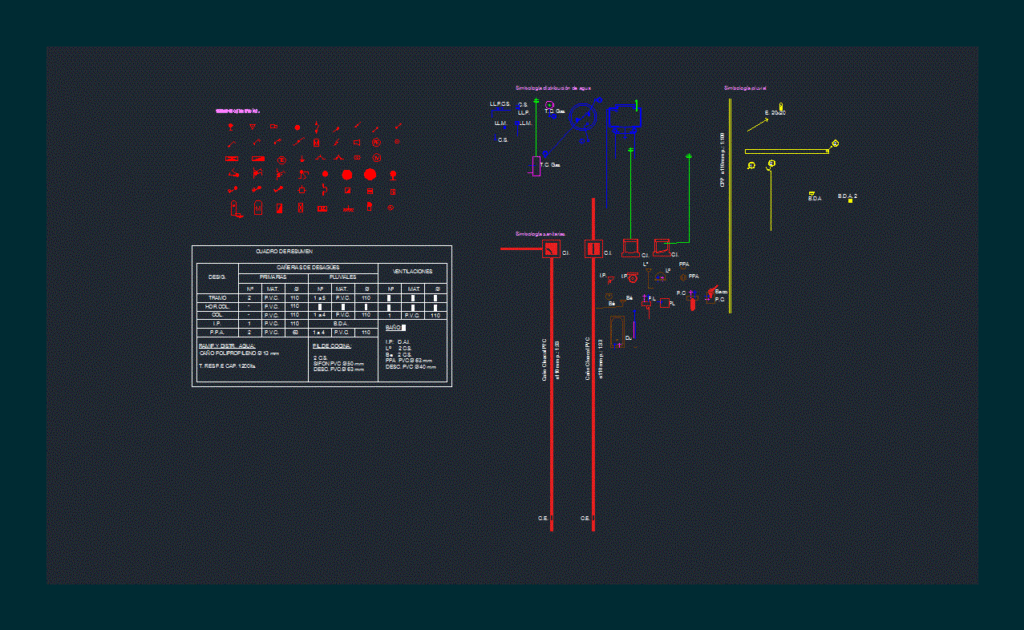Select the CAÑERIAS DE DESAGÜES header
1024x630 pixels.
tap(308, 268)
